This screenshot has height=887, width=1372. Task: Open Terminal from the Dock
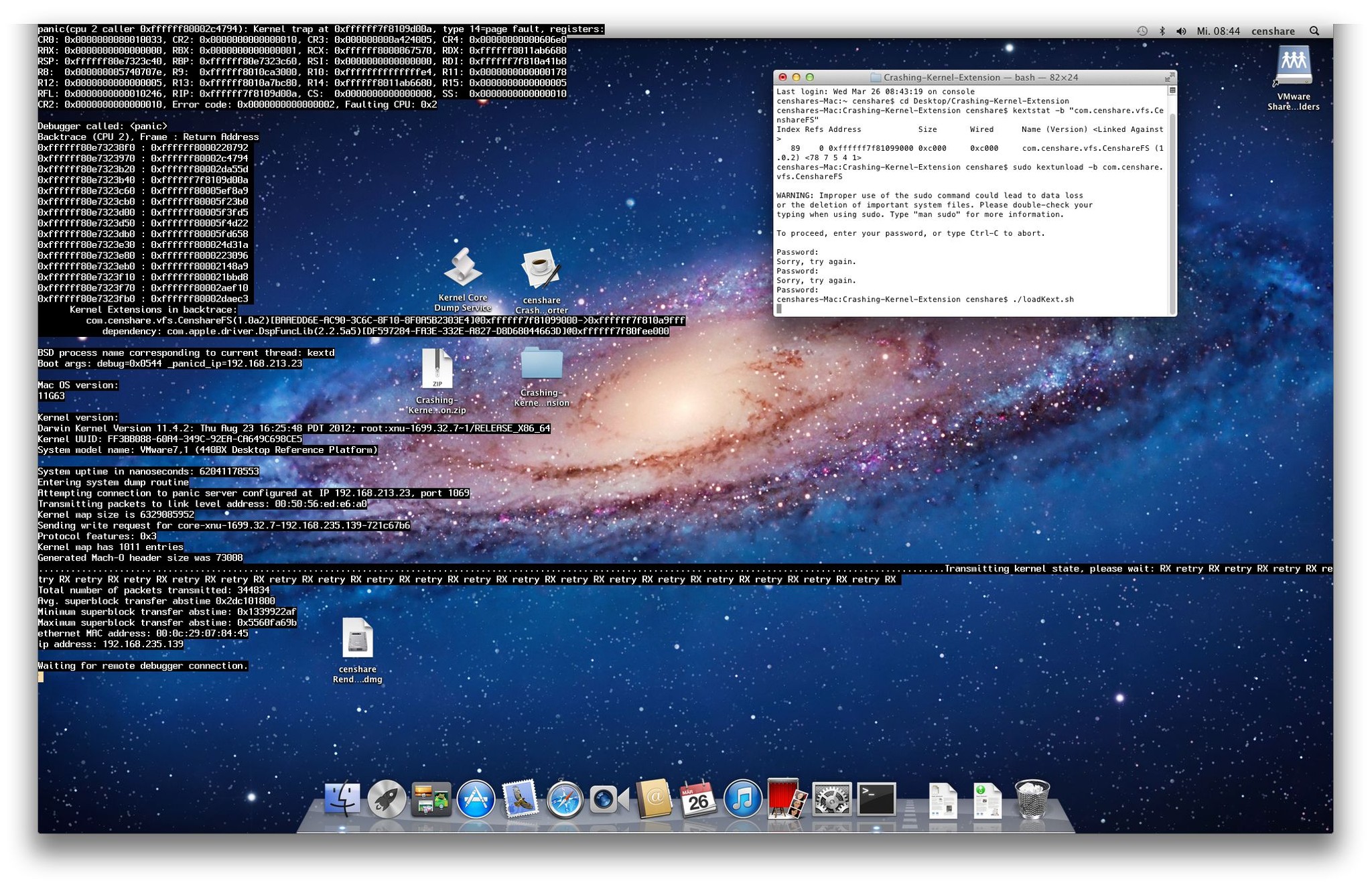coord(876,799)
